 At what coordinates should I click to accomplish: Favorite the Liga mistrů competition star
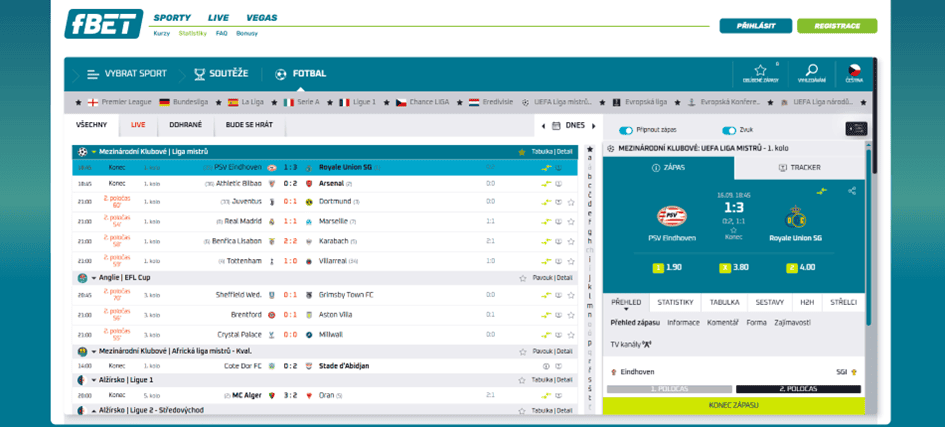[x=522, y=152]
